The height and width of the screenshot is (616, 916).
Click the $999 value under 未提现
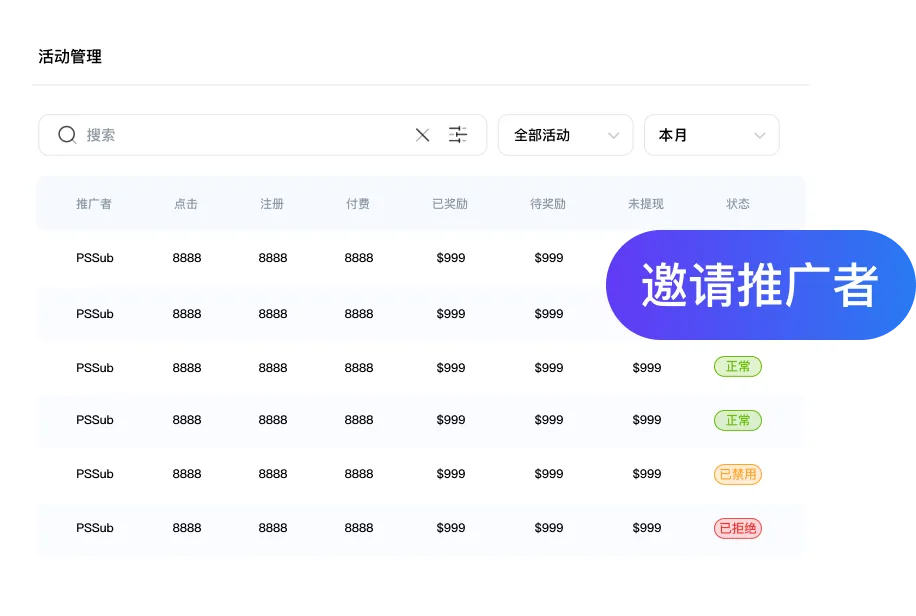646,366
